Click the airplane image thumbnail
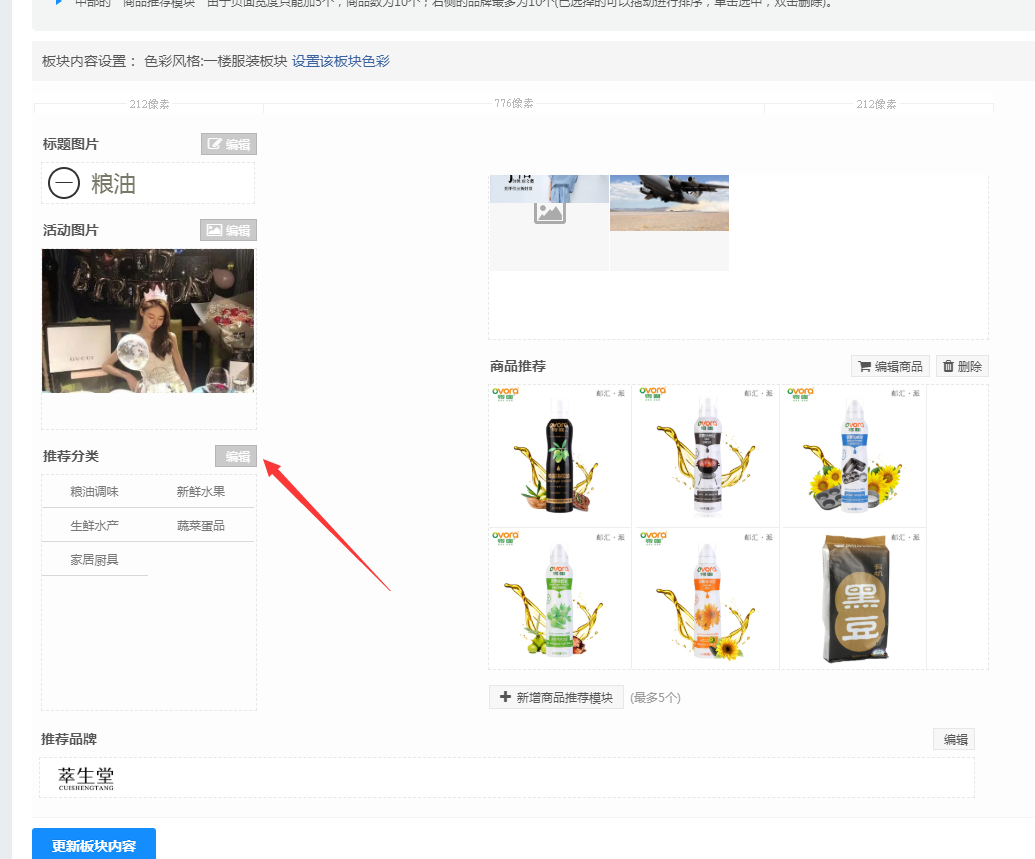This screenshot has width=1035, height=859. click(x=669, y=203)
